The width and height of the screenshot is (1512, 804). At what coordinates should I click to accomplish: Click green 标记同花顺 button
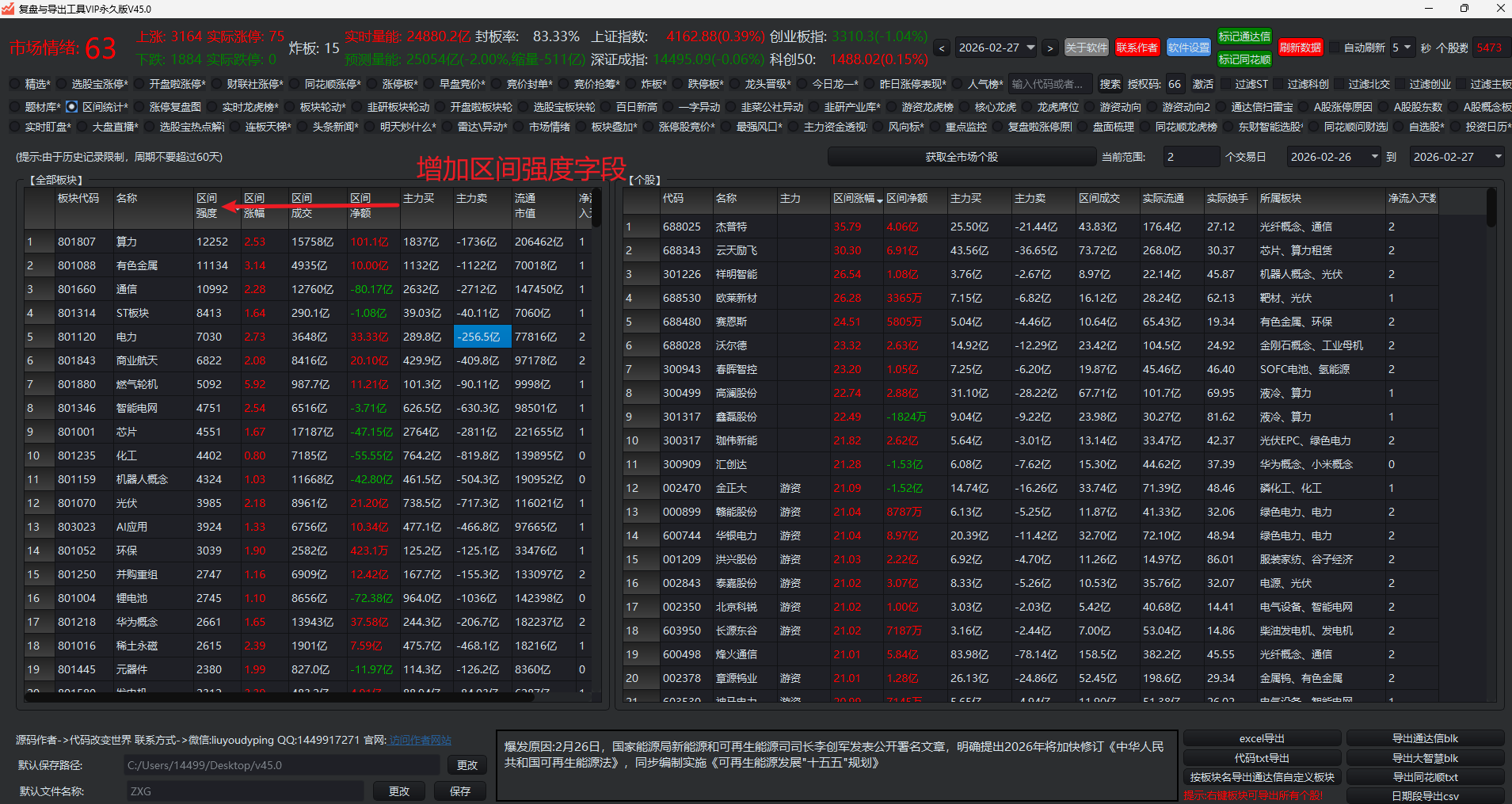point(1243,59)
